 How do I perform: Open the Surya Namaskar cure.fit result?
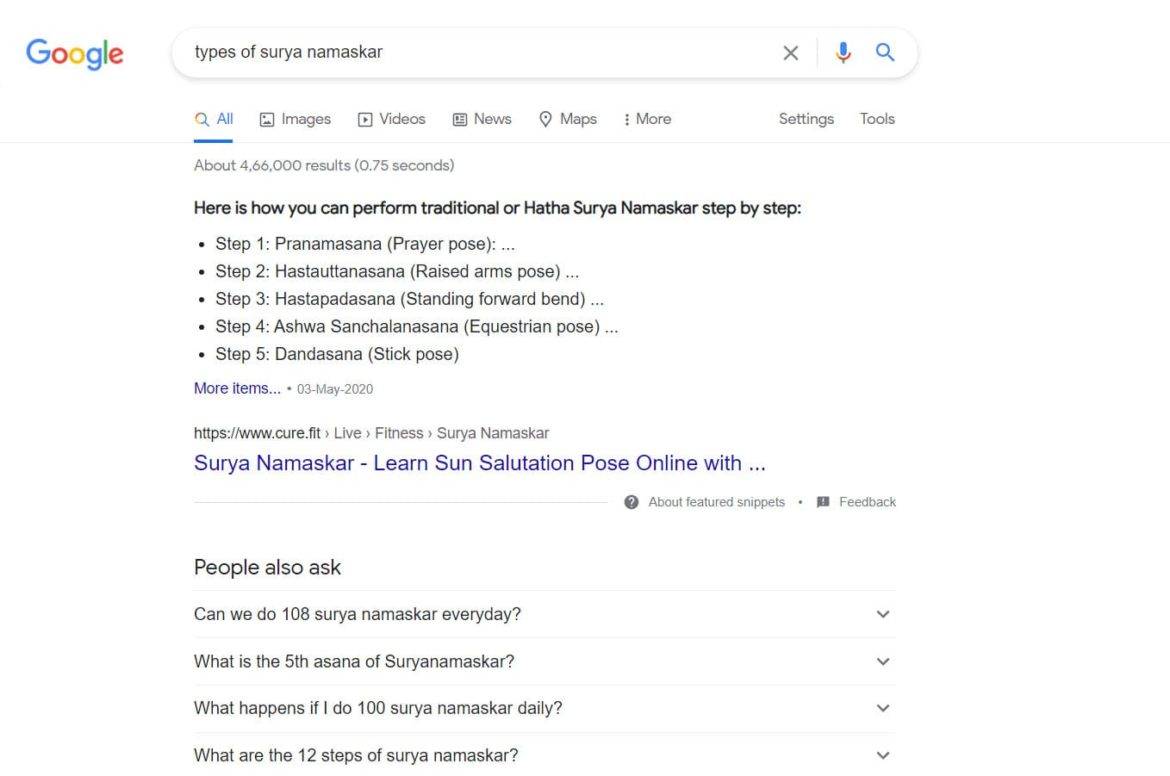tap(479, 463)
